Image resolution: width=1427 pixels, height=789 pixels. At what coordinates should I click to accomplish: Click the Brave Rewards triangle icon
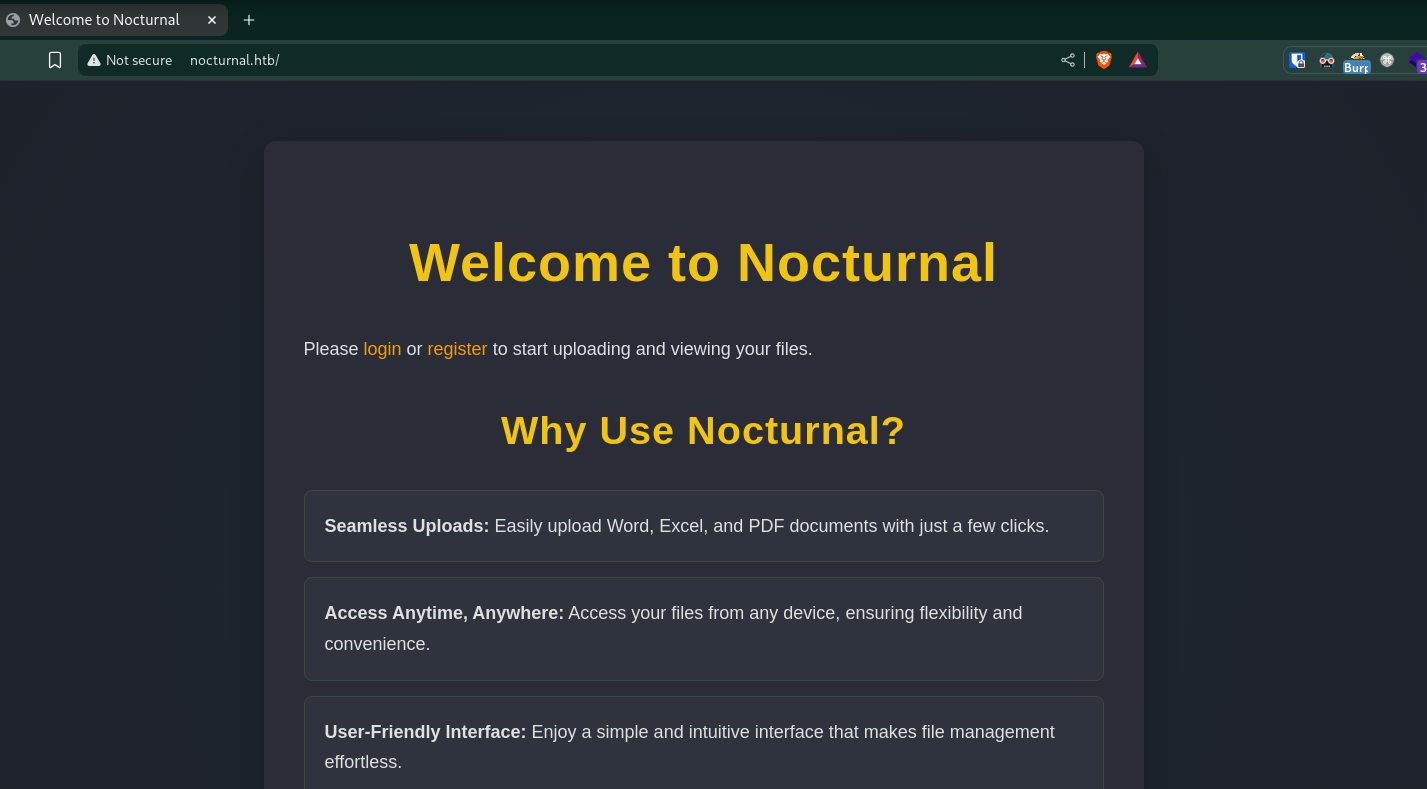click(x=1137, y=60)
